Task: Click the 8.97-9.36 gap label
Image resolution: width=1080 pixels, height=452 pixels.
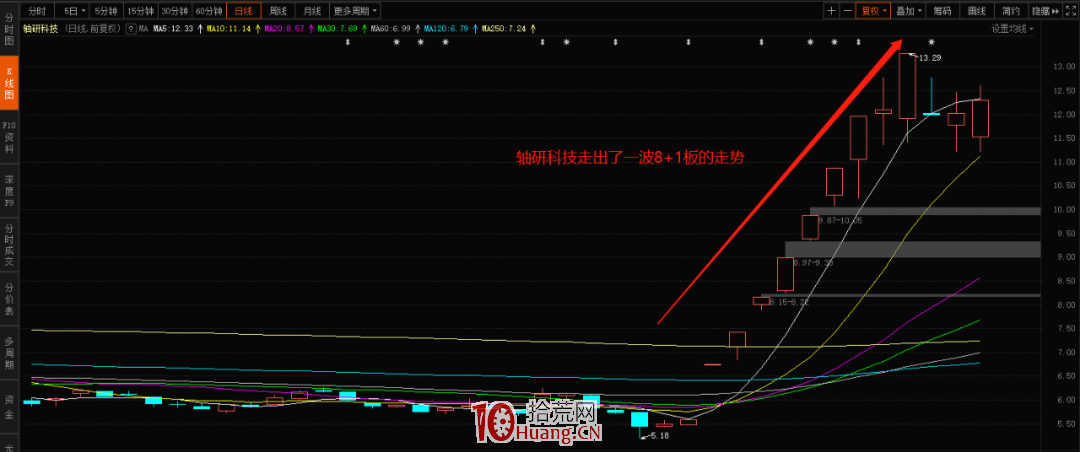Action: click(813, 263)
